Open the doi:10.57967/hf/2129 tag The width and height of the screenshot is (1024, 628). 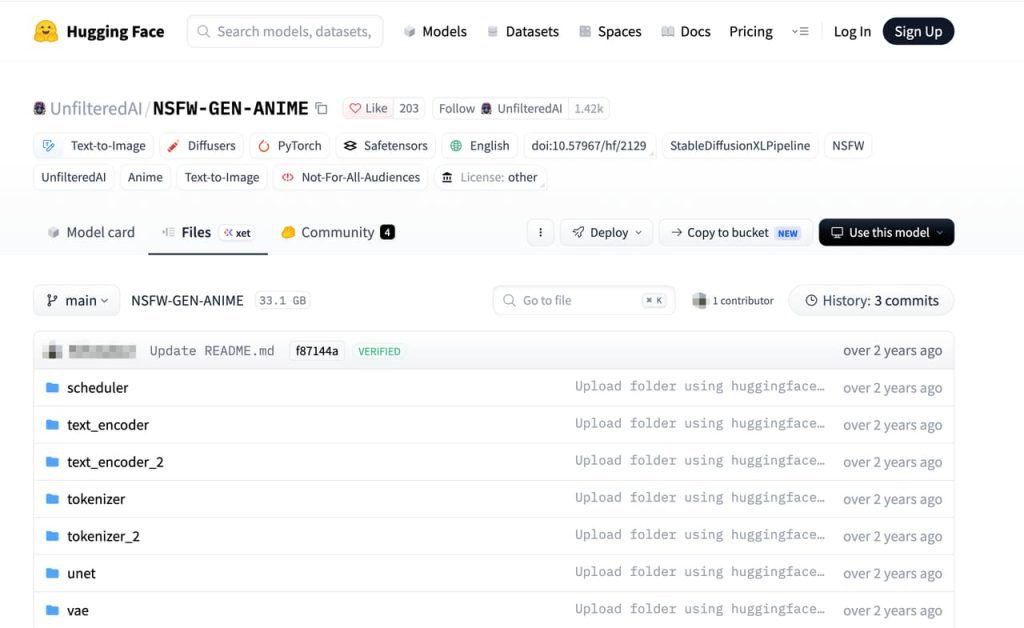589,146
